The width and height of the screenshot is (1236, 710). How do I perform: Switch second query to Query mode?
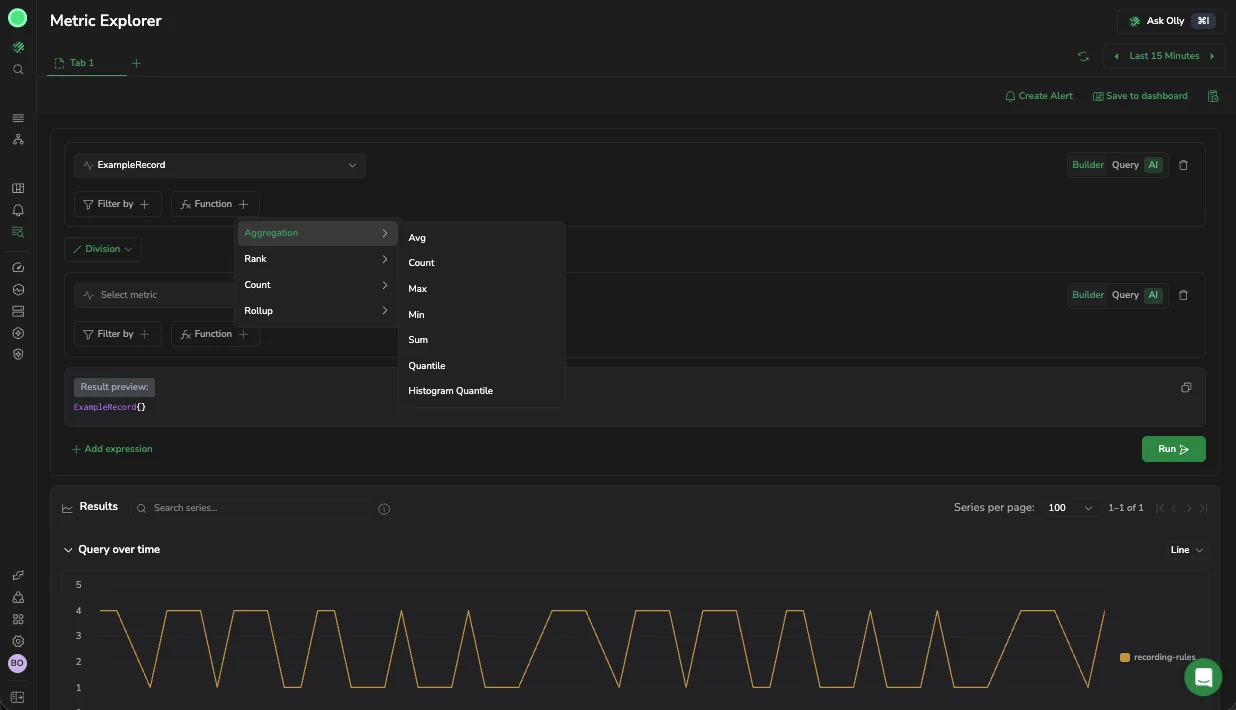point(1125,295)
